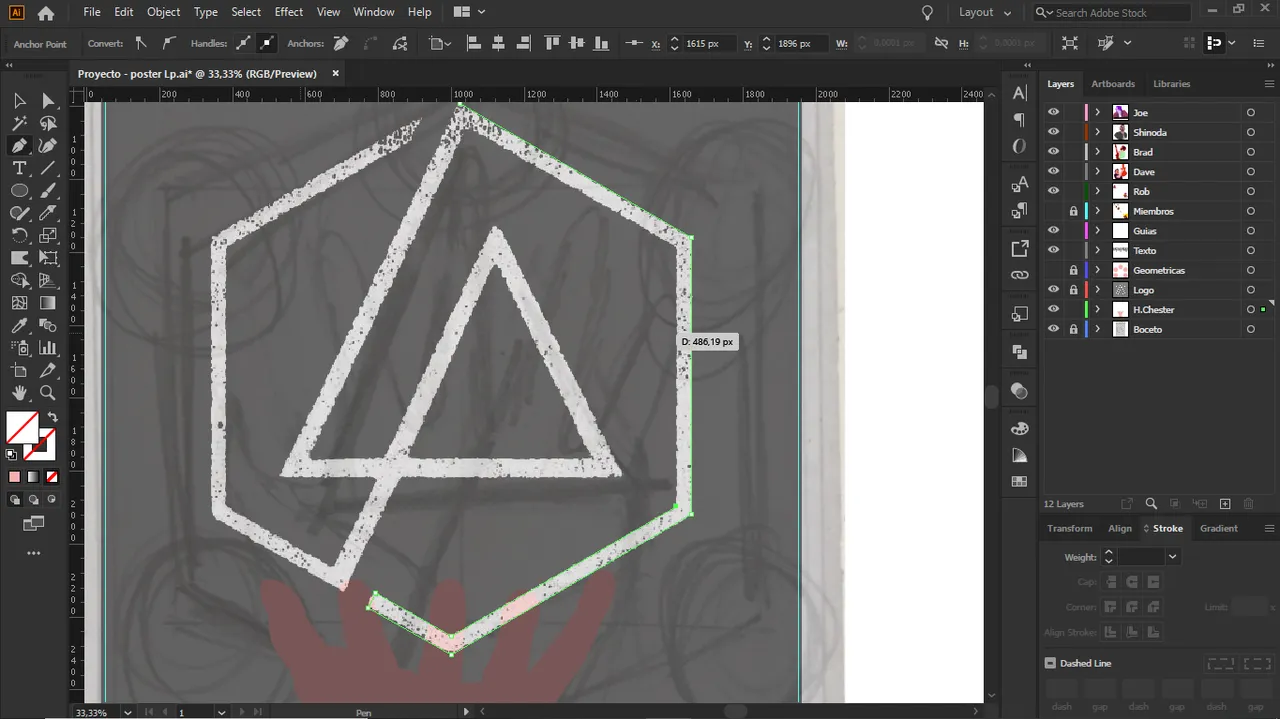Unlock the Logo layer
This screenshot has height=719, width=1280.
(x=1073, y=290)
